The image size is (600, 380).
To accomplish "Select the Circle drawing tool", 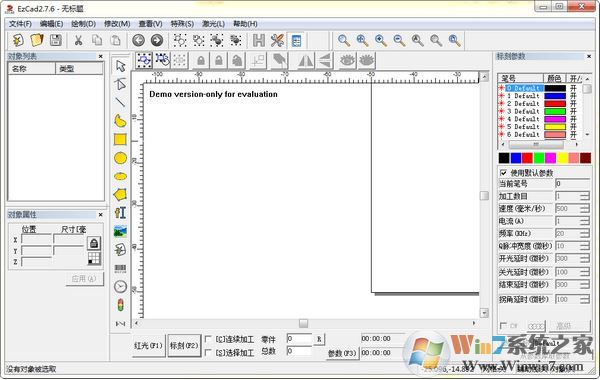I will (120, 158).
